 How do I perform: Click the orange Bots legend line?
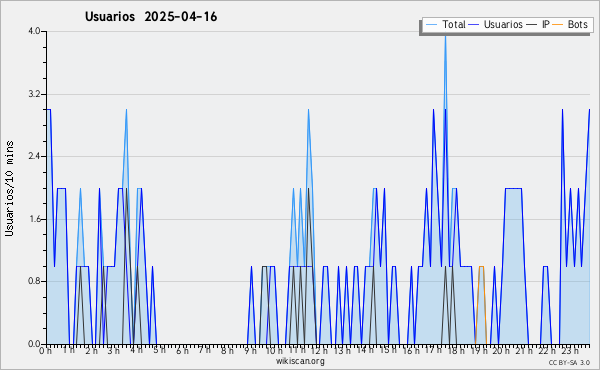[558, 25]
